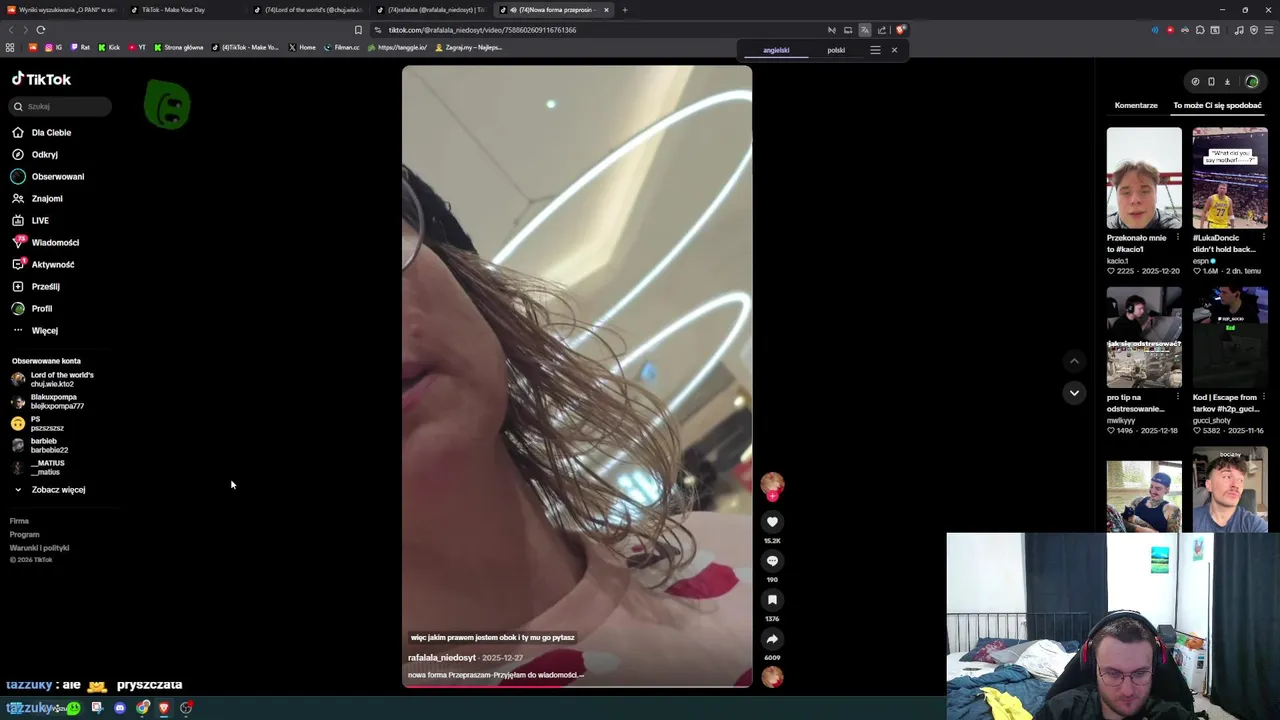Bookmark the video with the save icon

pyautogui.click(x=772, y=600)
